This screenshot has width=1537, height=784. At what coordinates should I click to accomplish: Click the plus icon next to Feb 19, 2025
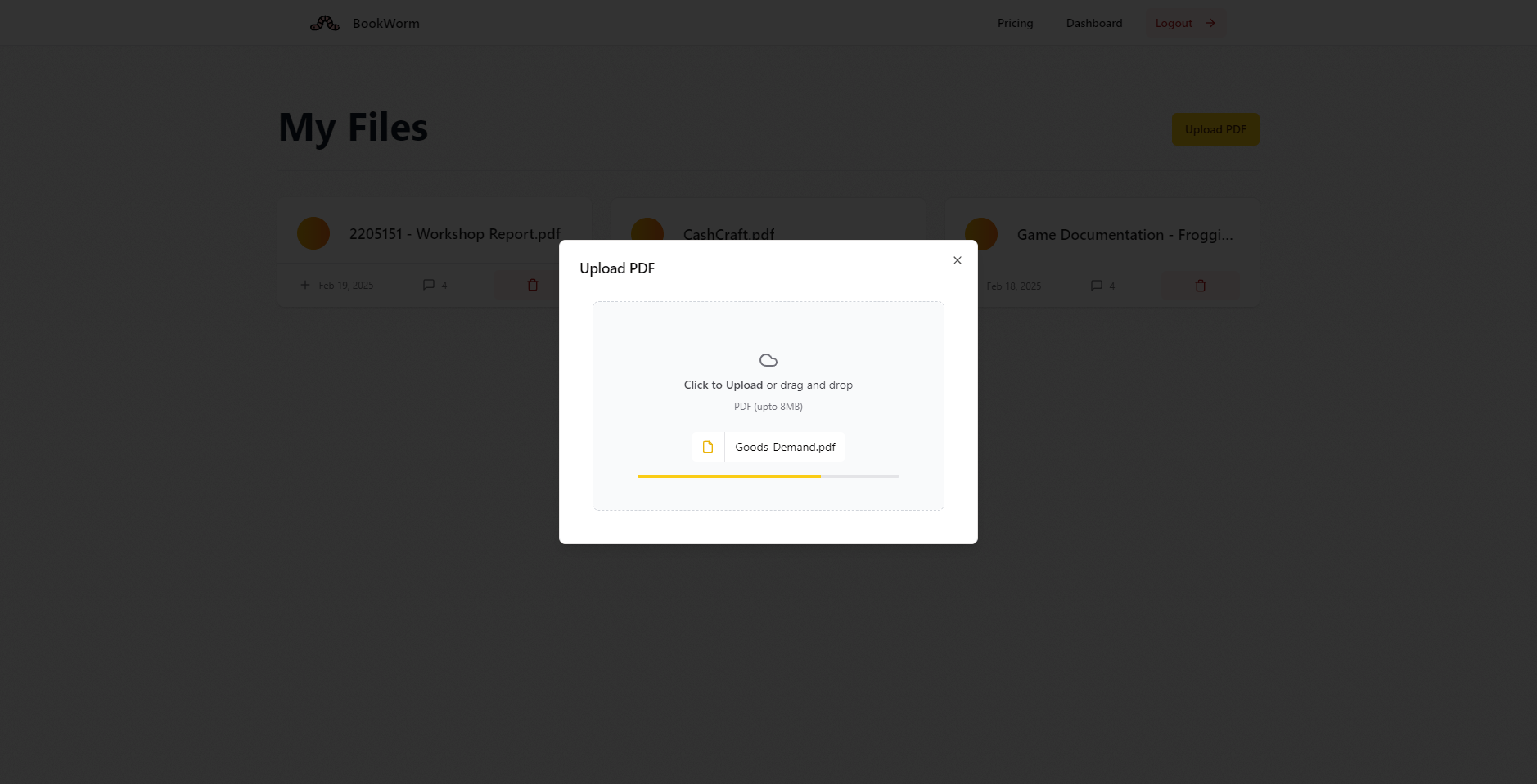(304, 285)
